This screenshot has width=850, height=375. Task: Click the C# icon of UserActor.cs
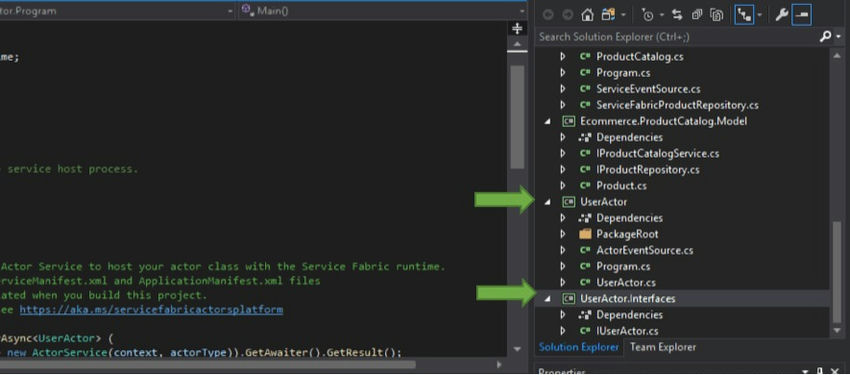(x=585, y=282)
